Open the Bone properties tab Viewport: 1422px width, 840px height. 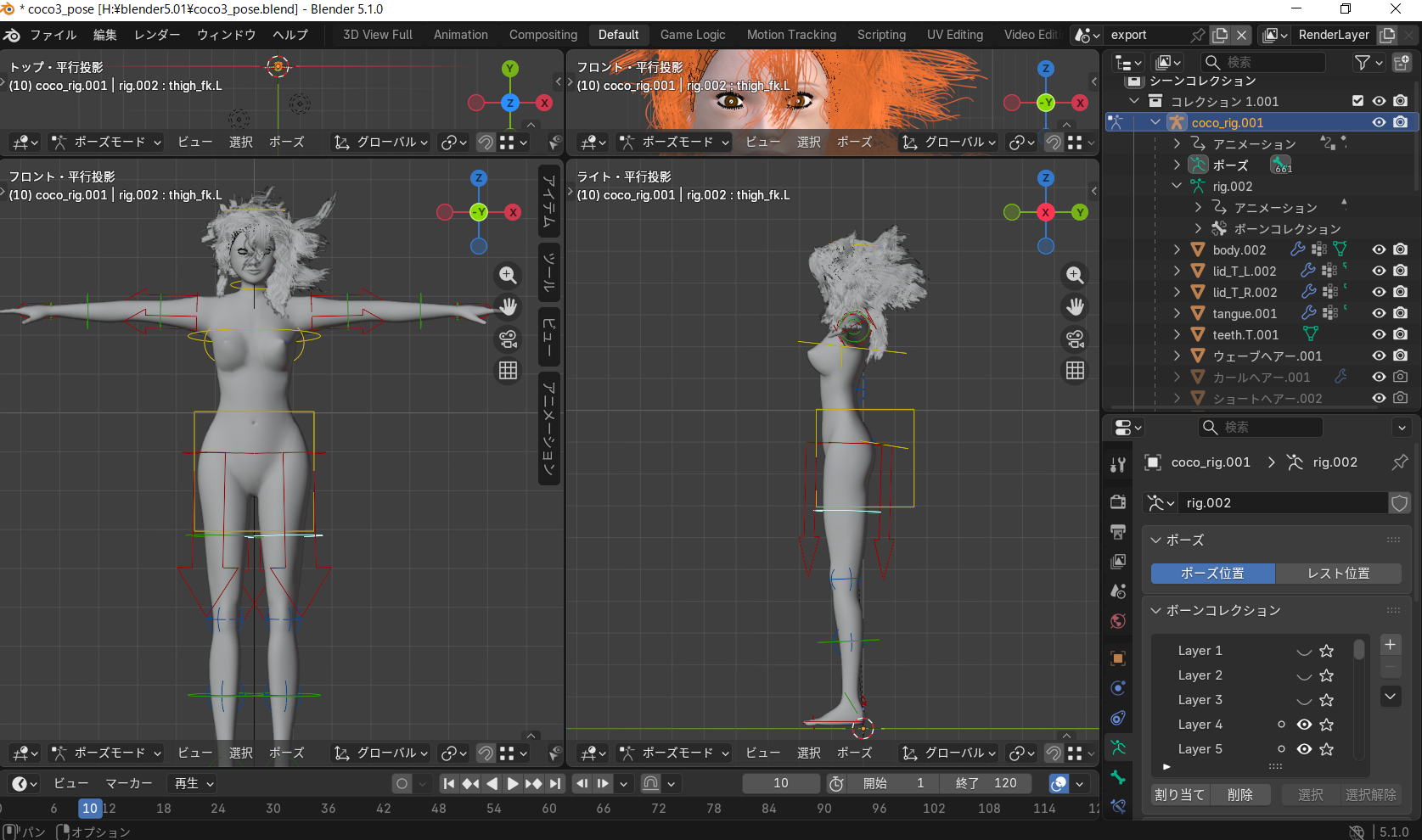pos(1118,776)
